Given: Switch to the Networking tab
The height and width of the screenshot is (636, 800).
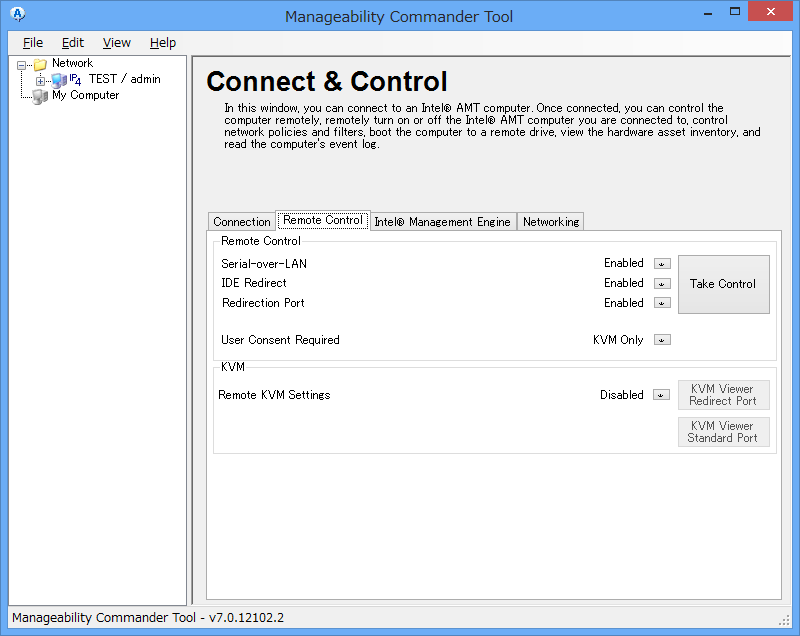Looking at the screenshot, I should point(551,222).
